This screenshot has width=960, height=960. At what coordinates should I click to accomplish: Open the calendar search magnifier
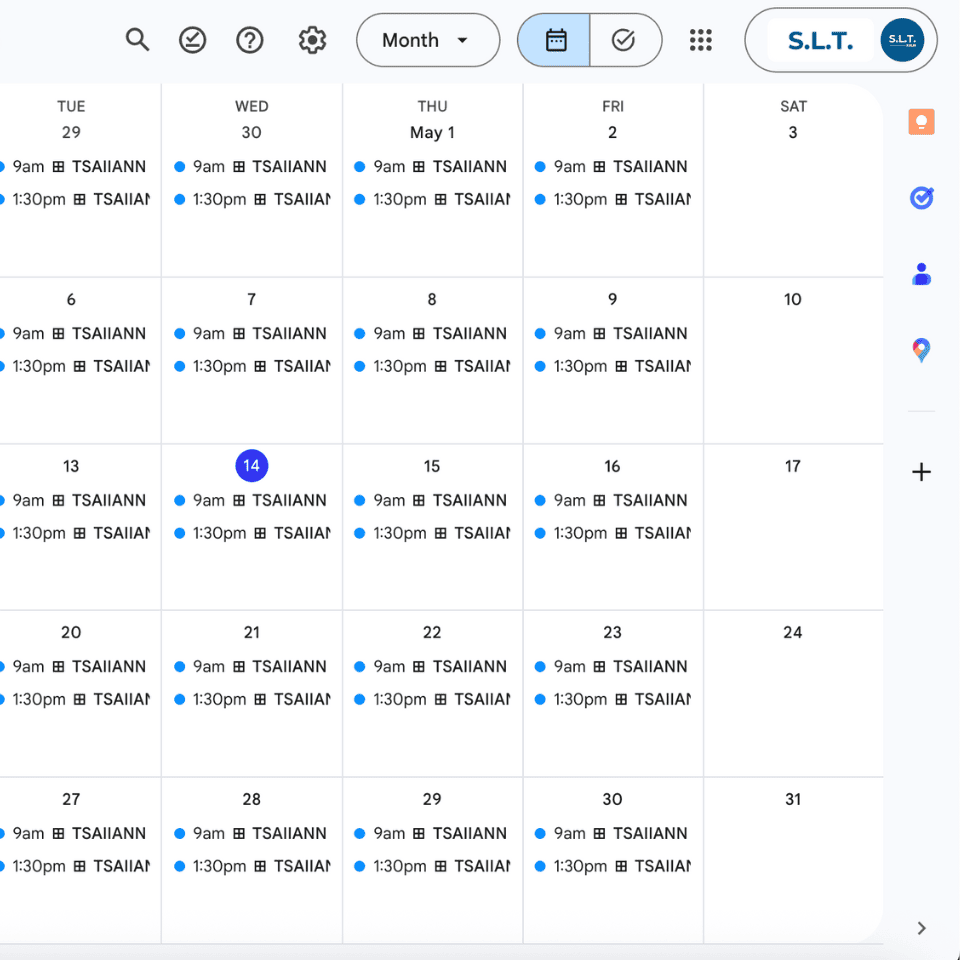[137, 40]
